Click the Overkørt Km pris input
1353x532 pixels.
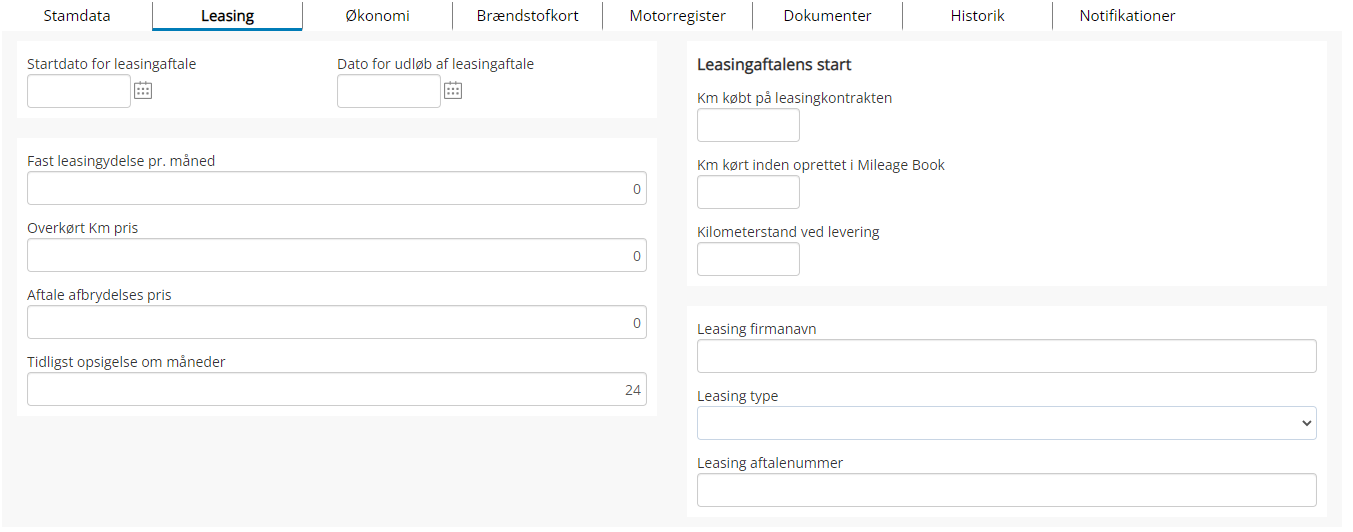click(x=337, y=255)
